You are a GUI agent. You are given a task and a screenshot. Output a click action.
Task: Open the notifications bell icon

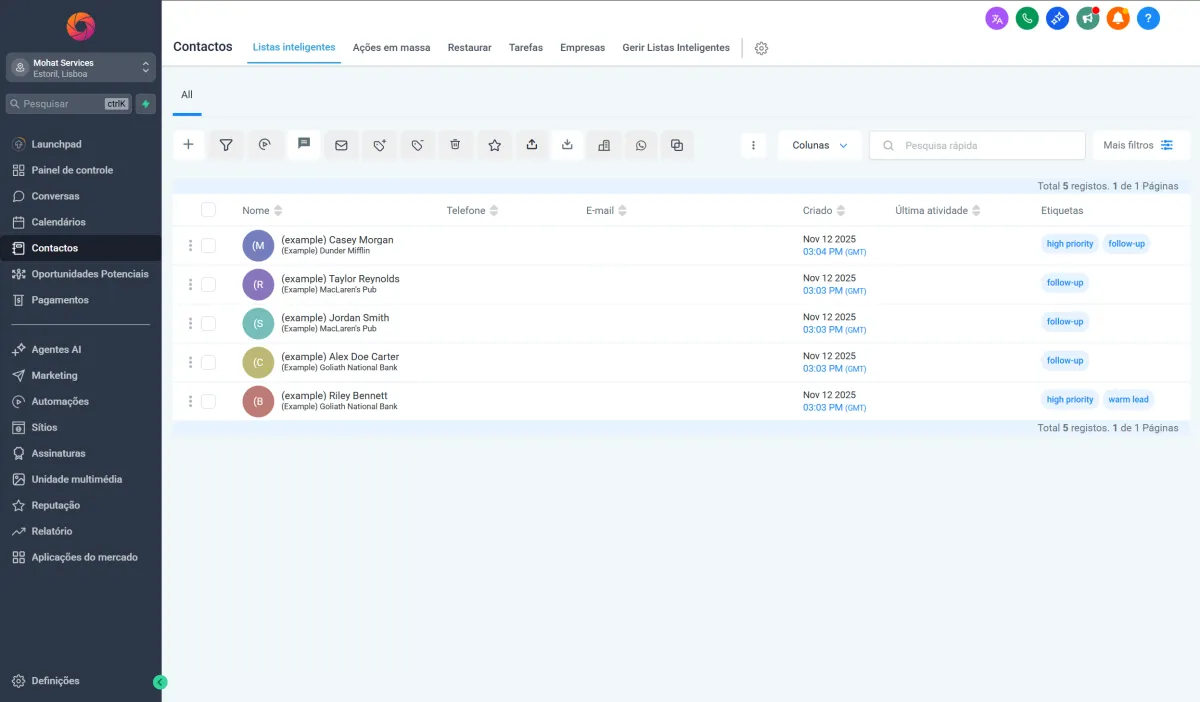[x=1118, y=18]
